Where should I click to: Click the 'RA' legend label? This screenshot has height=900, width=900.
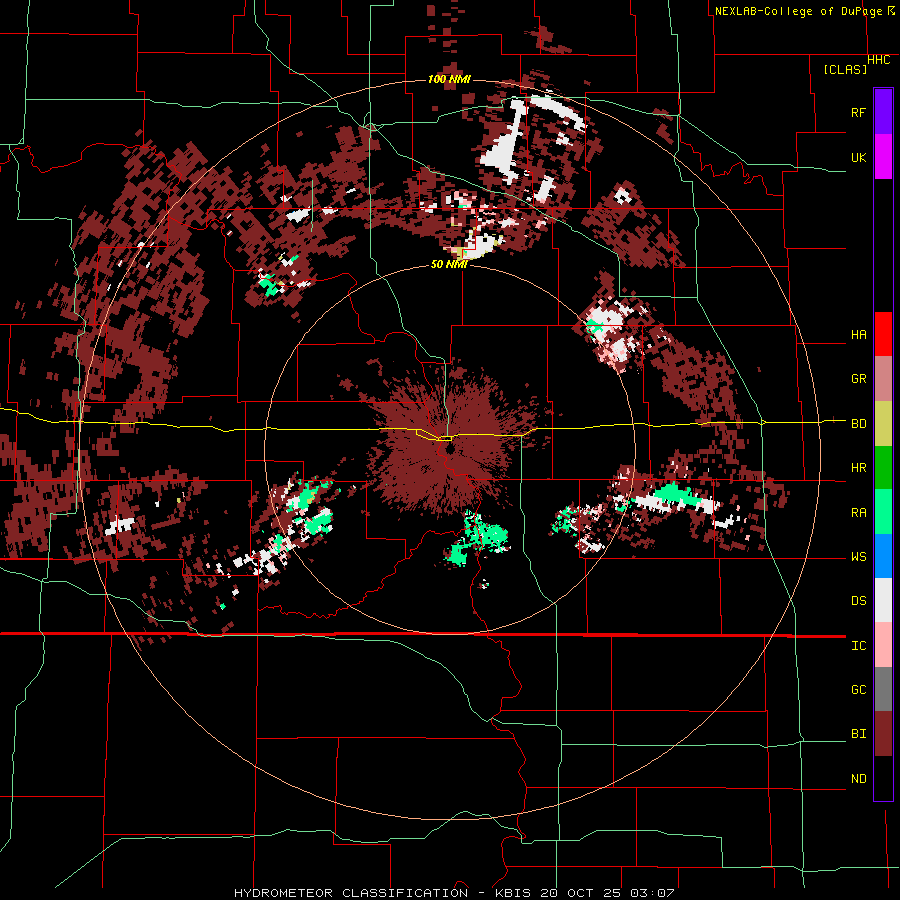point(858,513)
